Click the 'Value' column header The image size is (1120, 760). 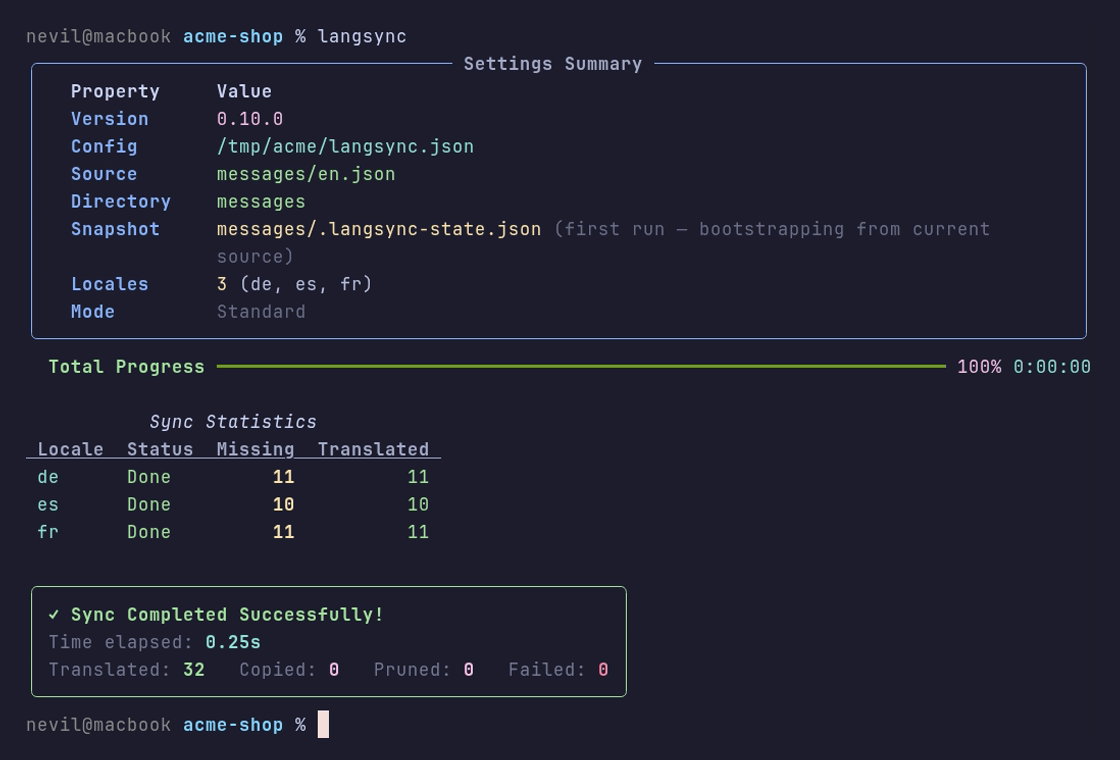[x=244, y=91]
